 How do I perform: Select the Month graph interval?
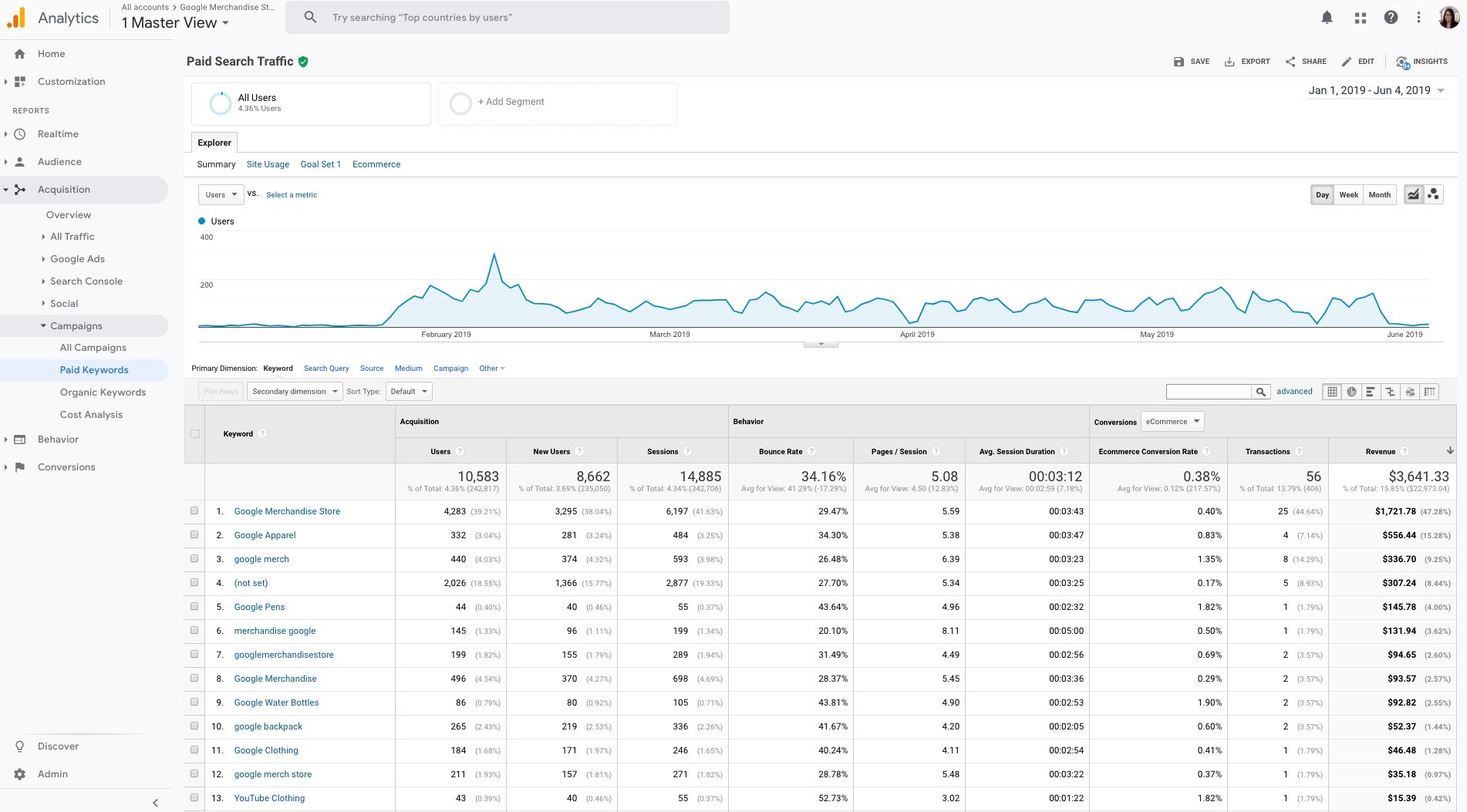click(x=1379, y=195)
